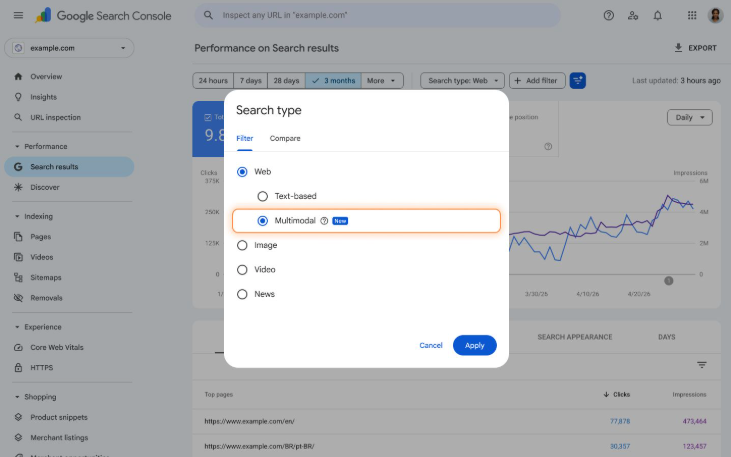731x457 pixels.
Task: Select the News search type radio
Action: (242, 294)
